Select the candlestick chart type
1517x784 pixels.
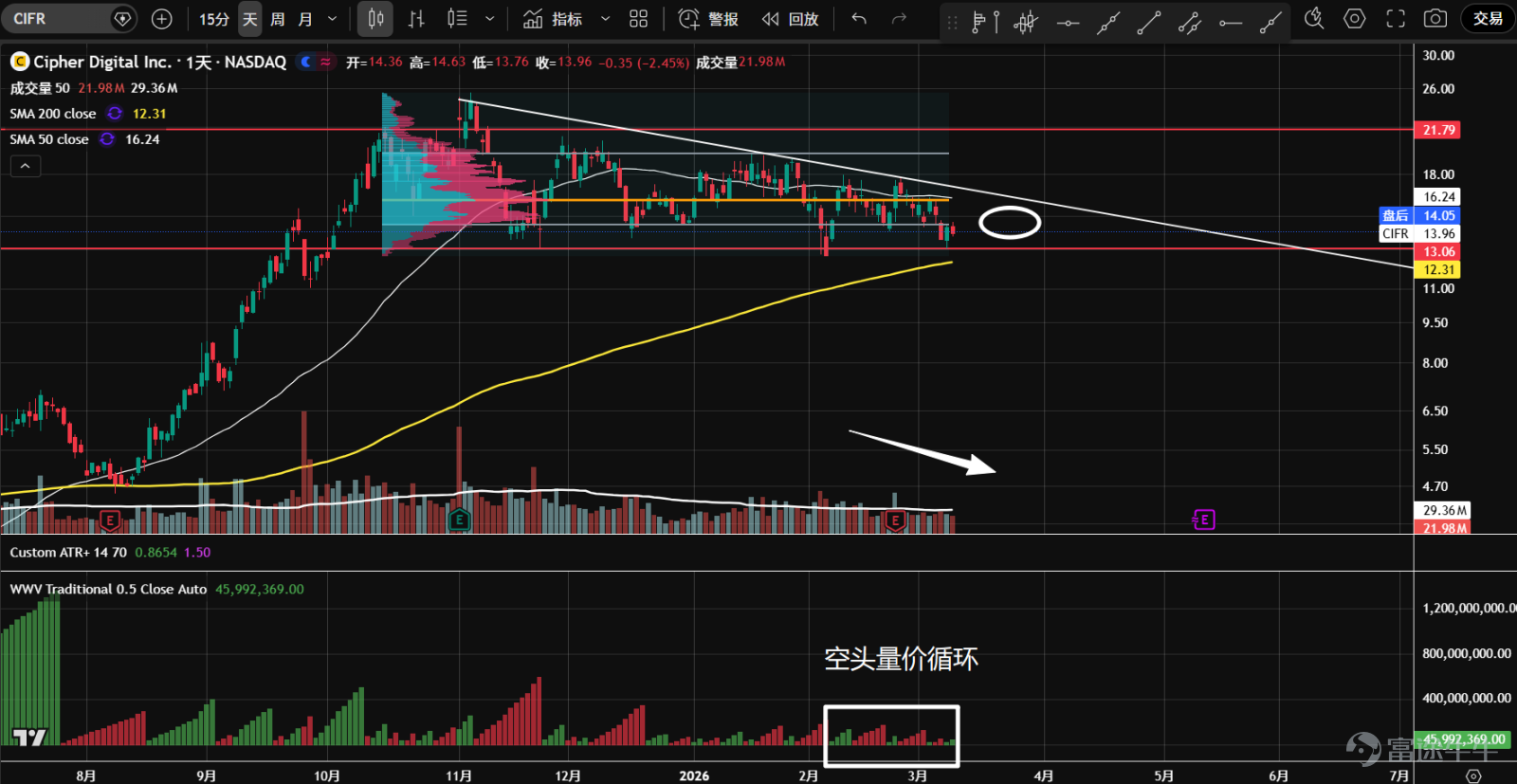tap(375, 19)
